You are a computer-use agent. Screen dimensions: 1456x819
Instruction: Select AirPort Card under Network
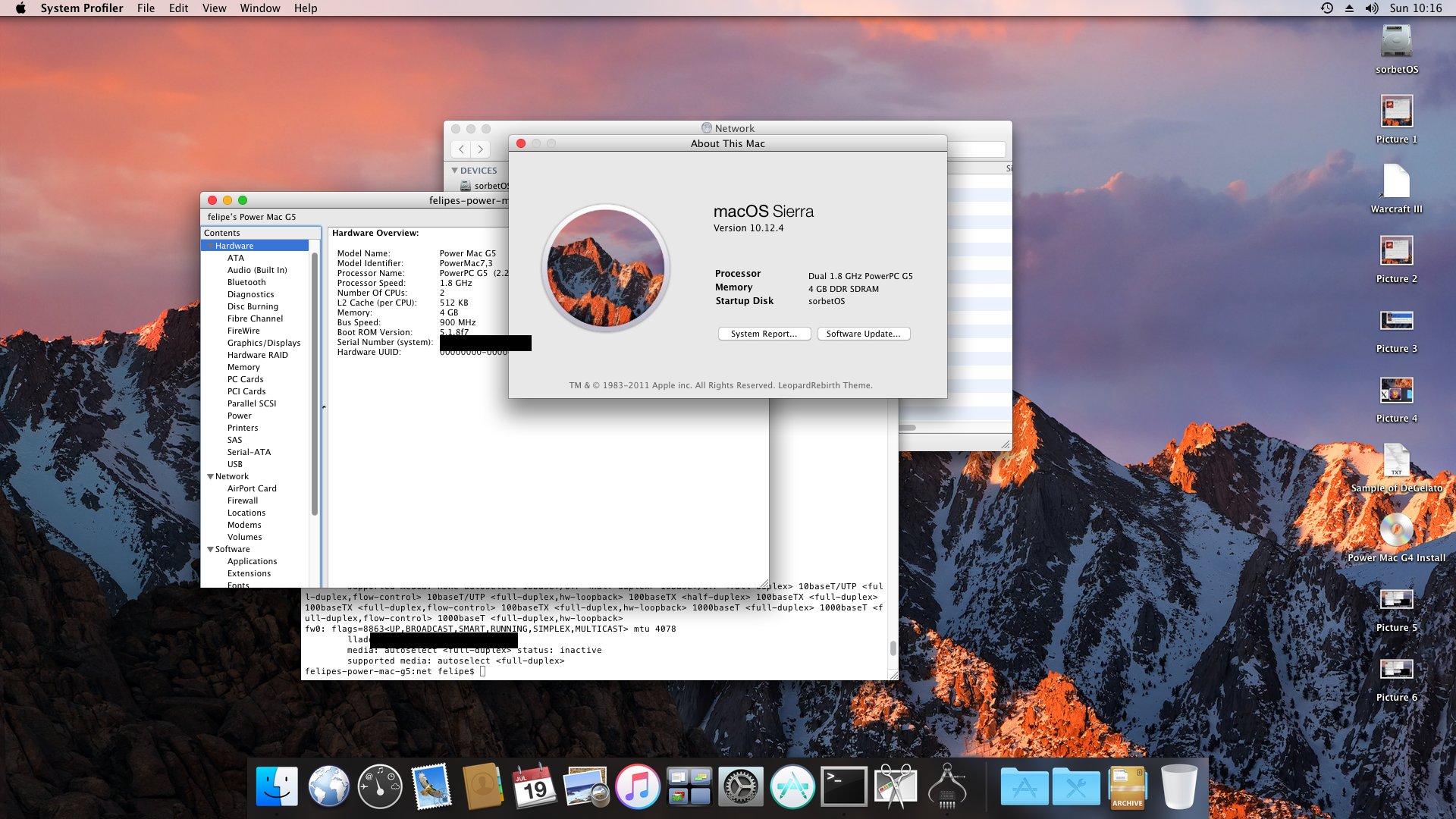(x=252, y=488)
